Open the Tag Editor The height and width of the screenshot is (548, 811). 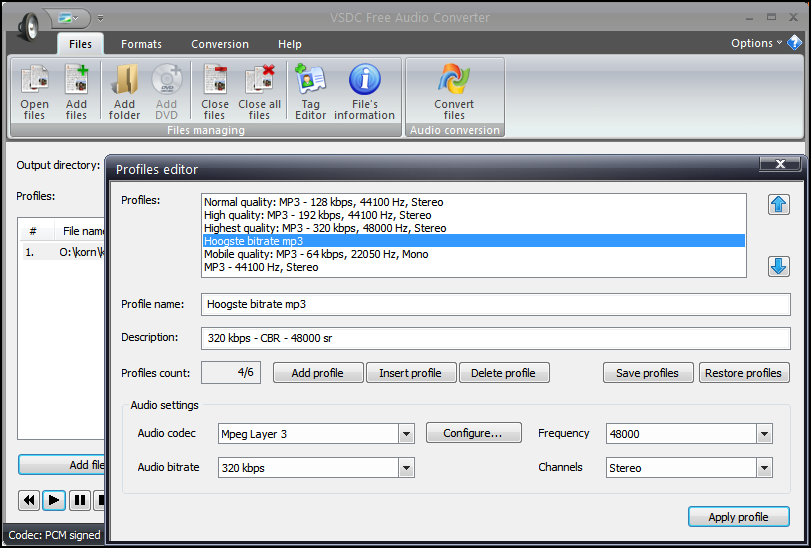click(310, 91)
